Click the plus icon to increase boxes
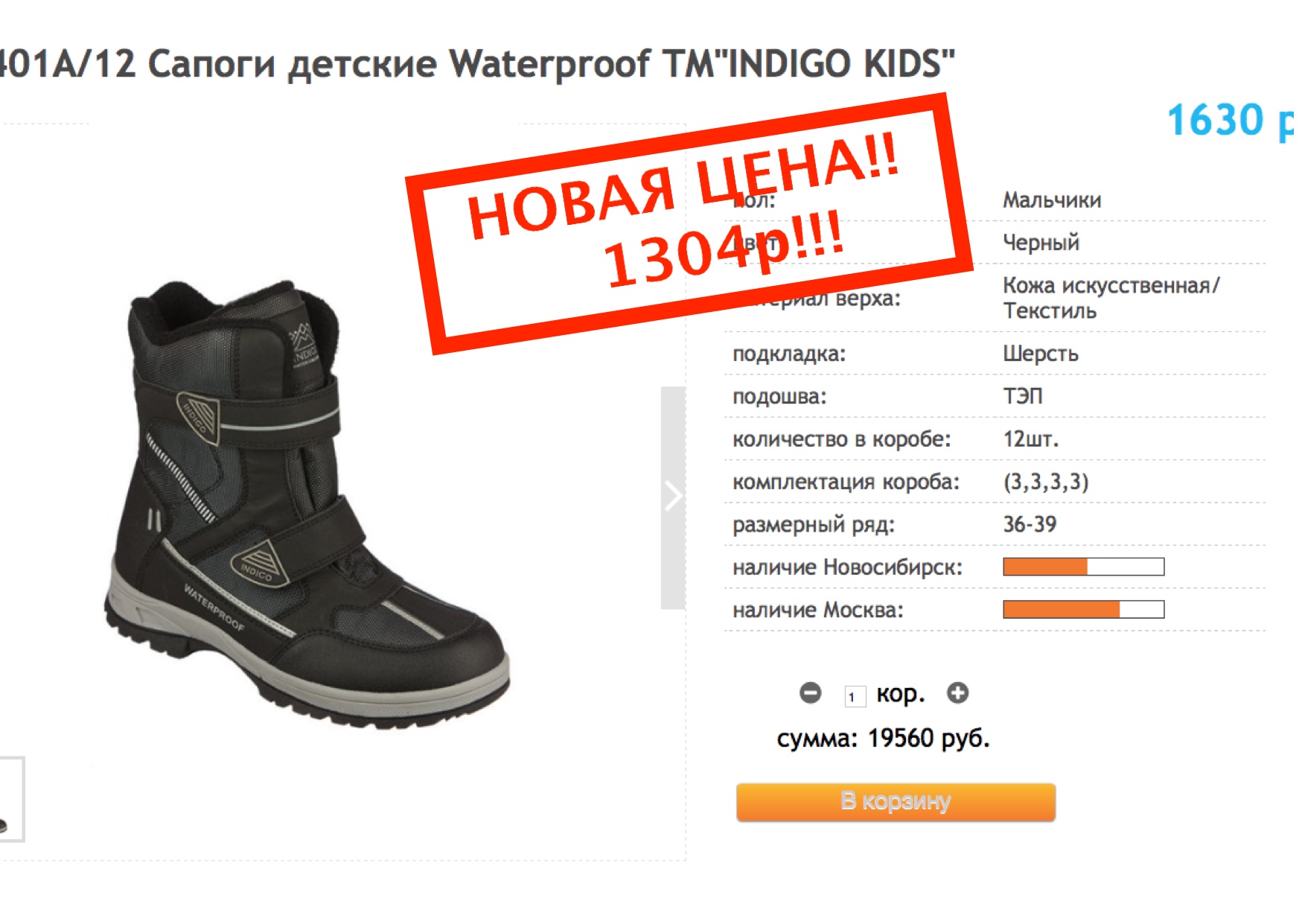 tap(957, 693)
